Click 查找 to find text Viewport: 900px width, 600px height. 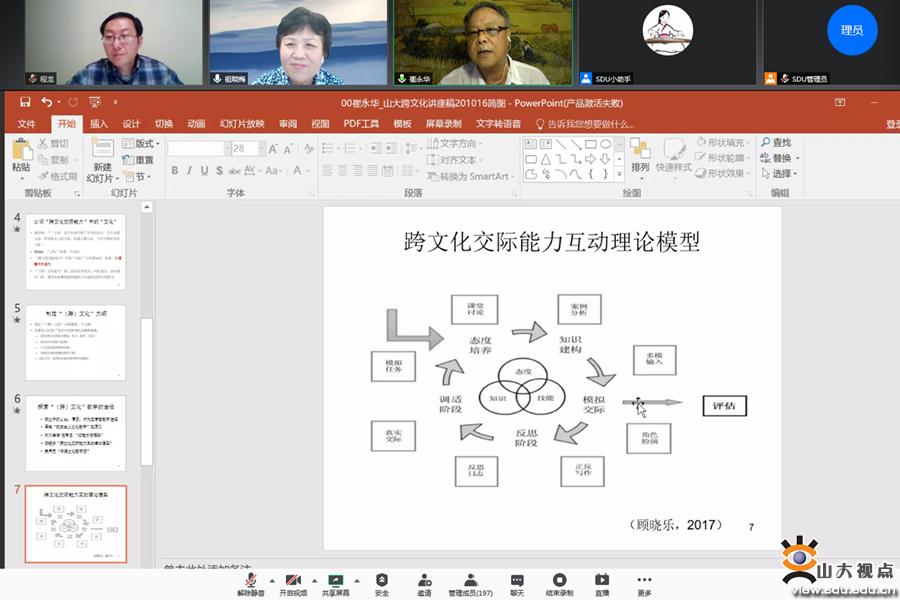tap(776, 142)
